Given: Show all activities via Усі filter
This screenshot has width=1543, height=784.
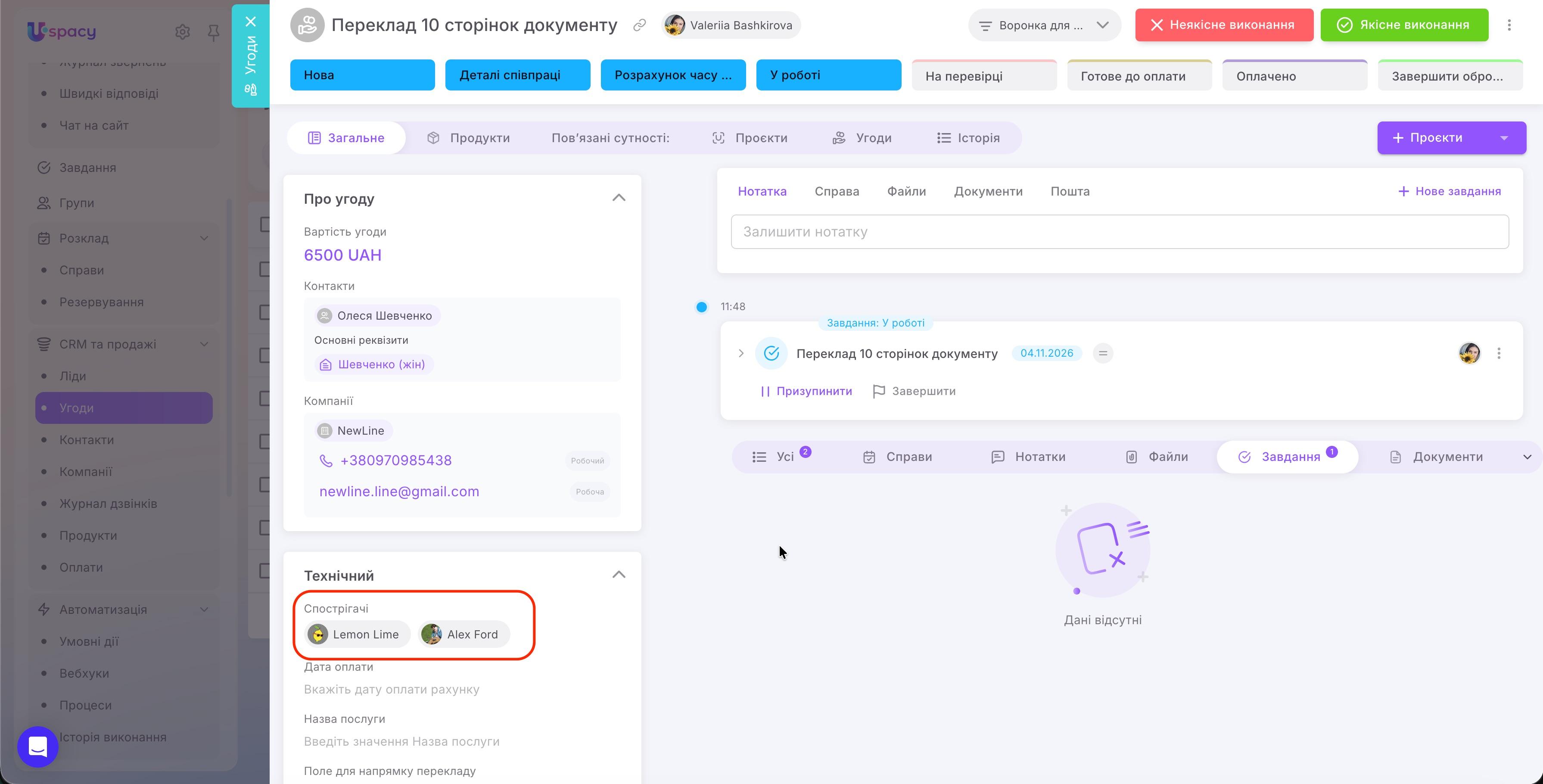Looking at the screenshot, I should tap(781, 457).
